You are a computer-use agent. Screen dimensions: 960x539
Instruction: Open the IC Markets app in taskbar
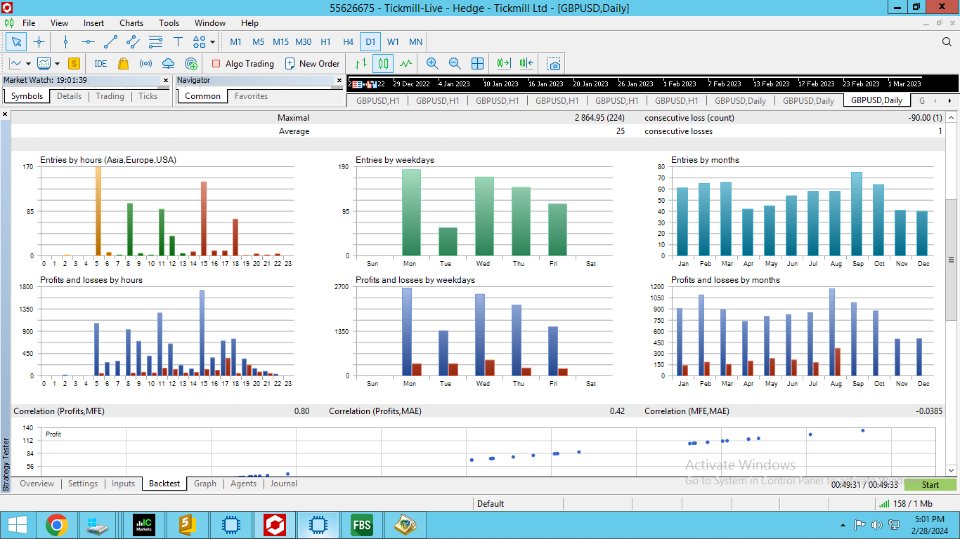(x=144, y=525)
